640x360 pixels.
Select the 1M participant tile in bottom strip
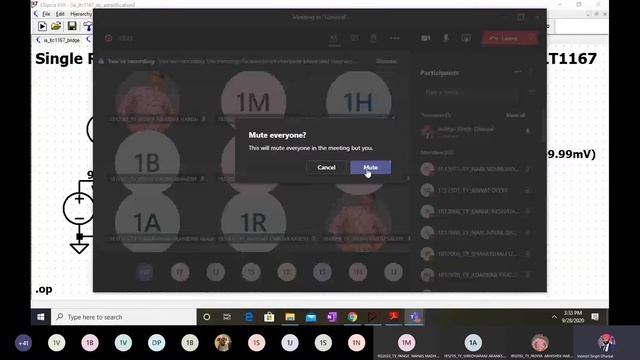407,343
